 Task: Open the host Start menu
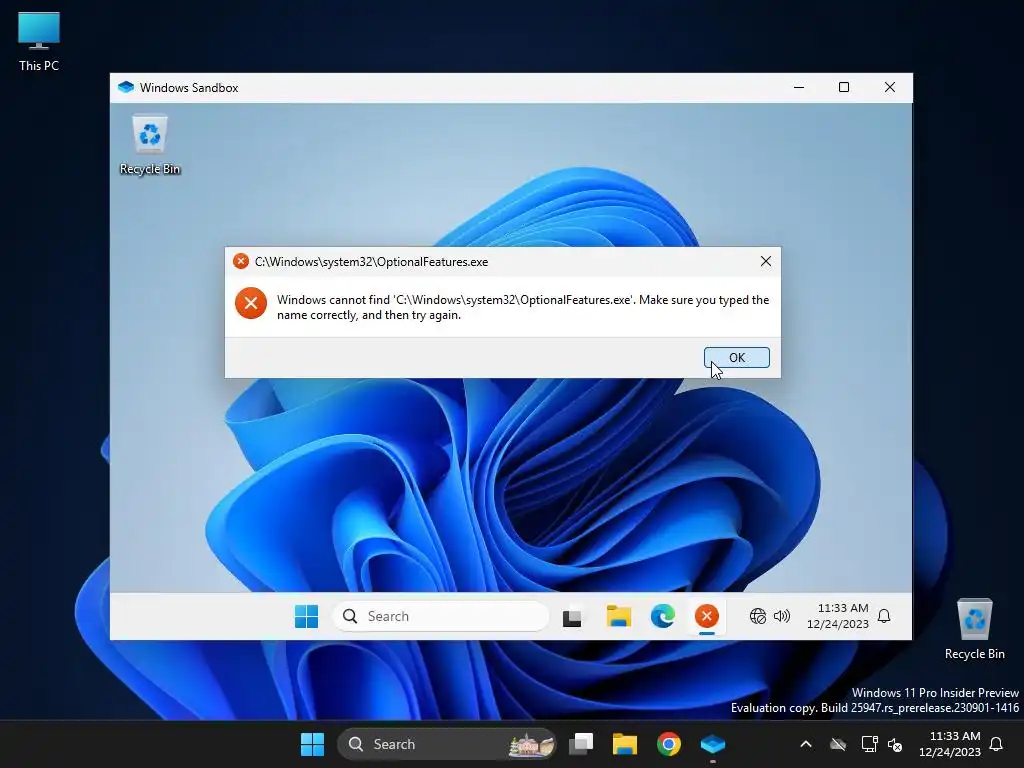pyautogui.click(x=312, y=744)
